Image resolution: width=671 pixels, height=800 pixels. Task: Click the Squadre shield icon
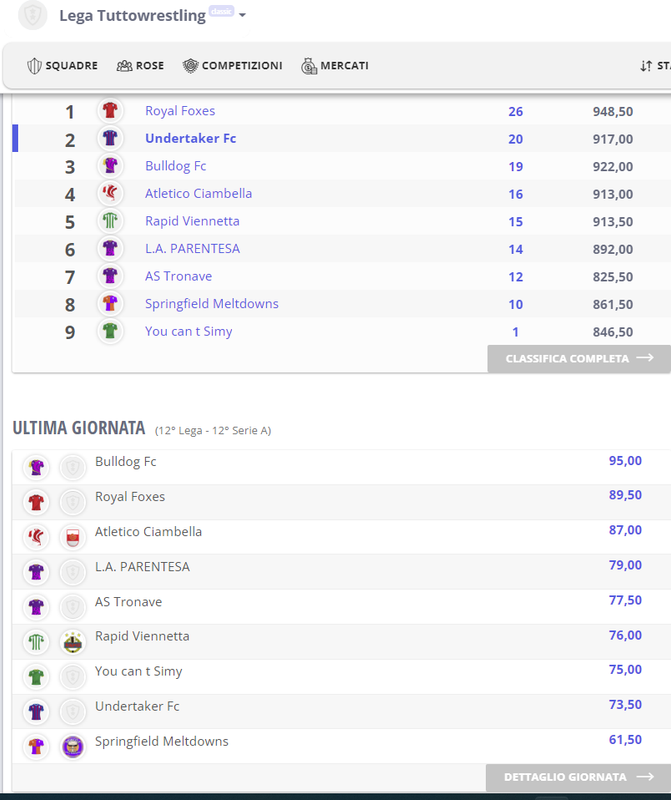click(x=34, y=66)
